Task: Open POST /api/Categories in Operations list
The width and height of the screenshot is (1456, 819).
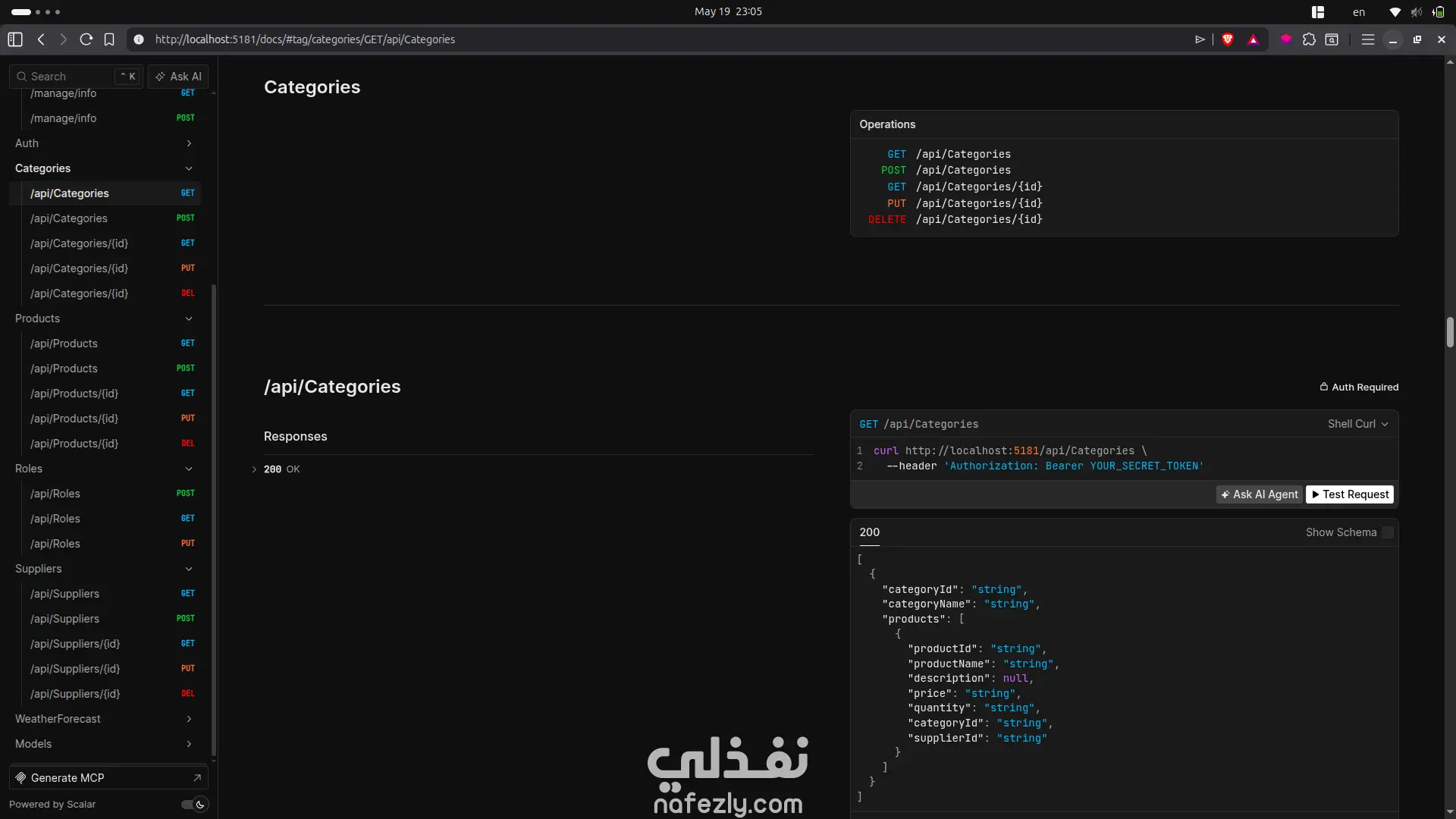Action: tap(946, 171)
